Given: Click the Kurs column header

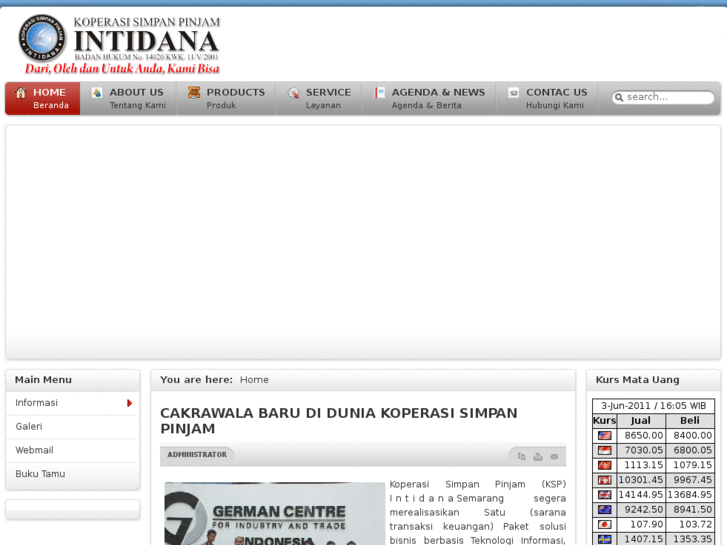Looking at the screenshot, I should (605, 421).
